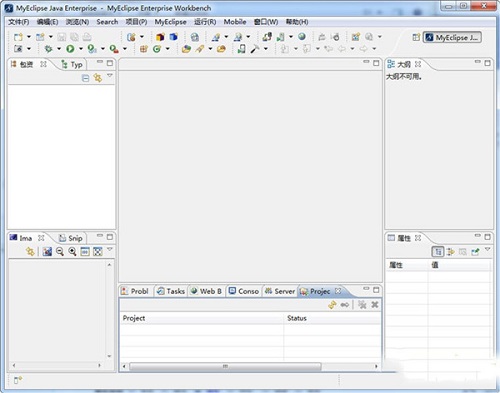Click the 值 column header in Properties table
Screen dimensions: 500x393
click(x=459, y=265)
